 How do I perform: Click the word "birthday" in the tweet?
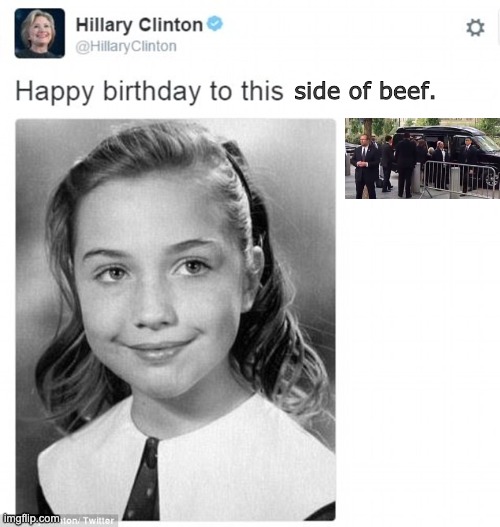[x=152, y=91]
